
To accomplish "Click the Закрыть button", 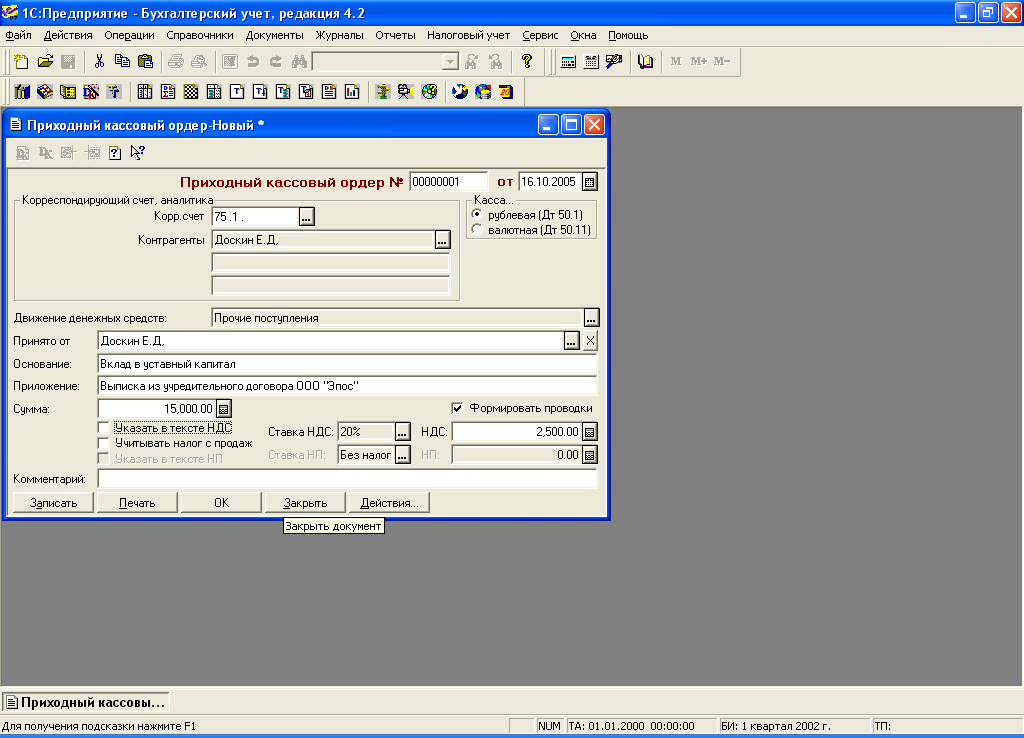I will coord(305,503).
